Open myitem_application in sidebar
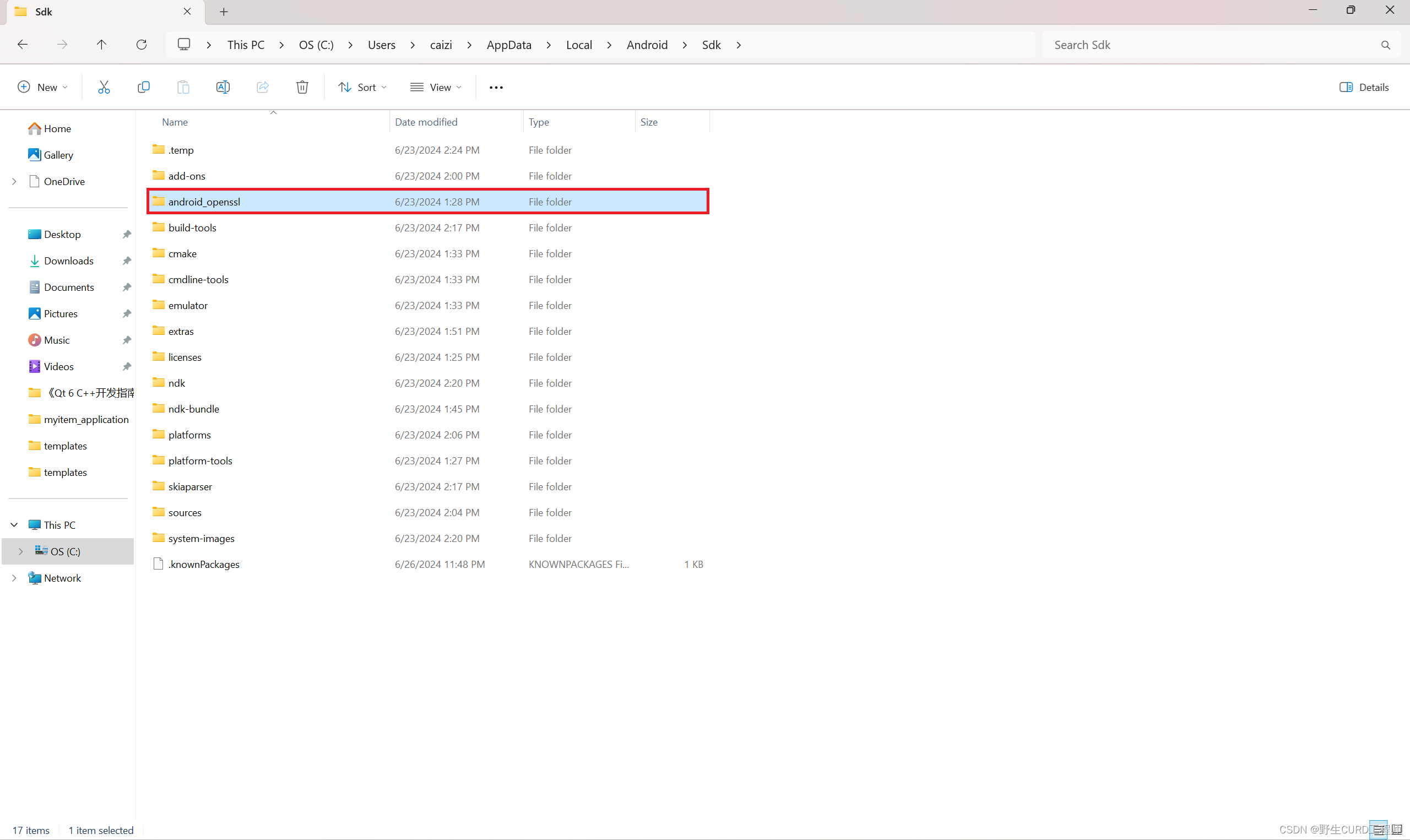1410x840 pixels. tap(79, 419)
